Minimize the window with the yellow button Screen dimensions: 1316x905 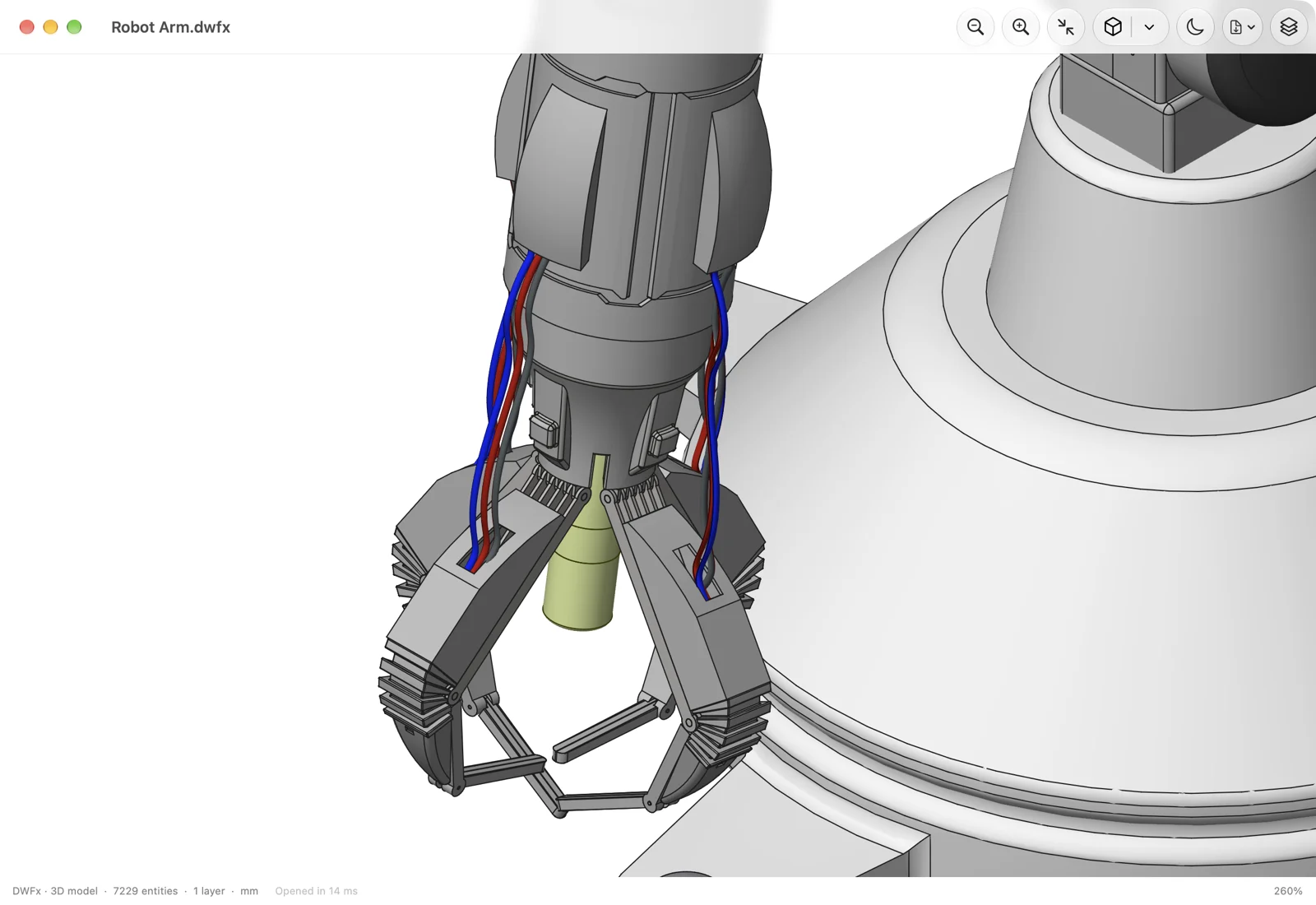coord(50,27)
